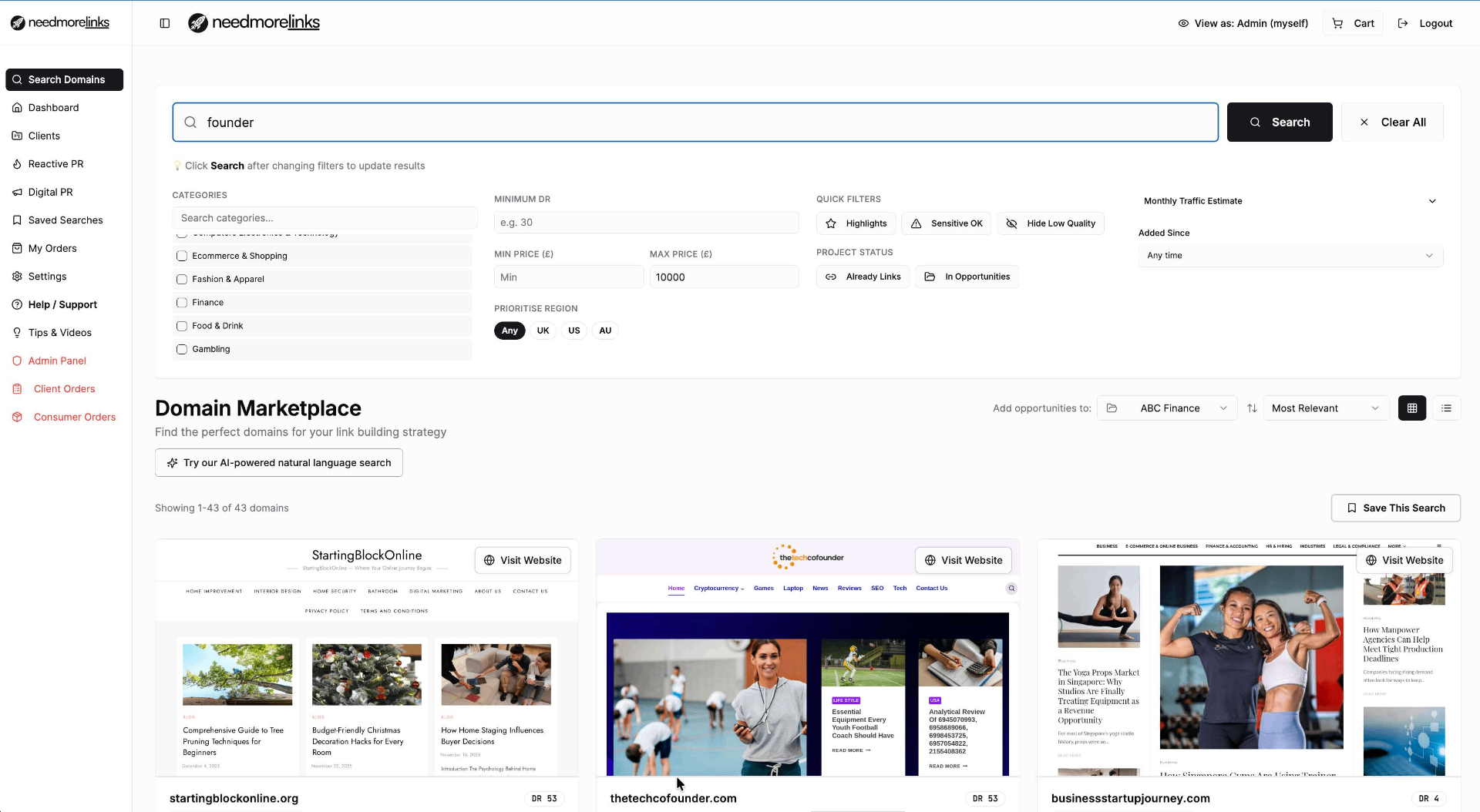Click the Consumer Orders box icon

(17, 417)
